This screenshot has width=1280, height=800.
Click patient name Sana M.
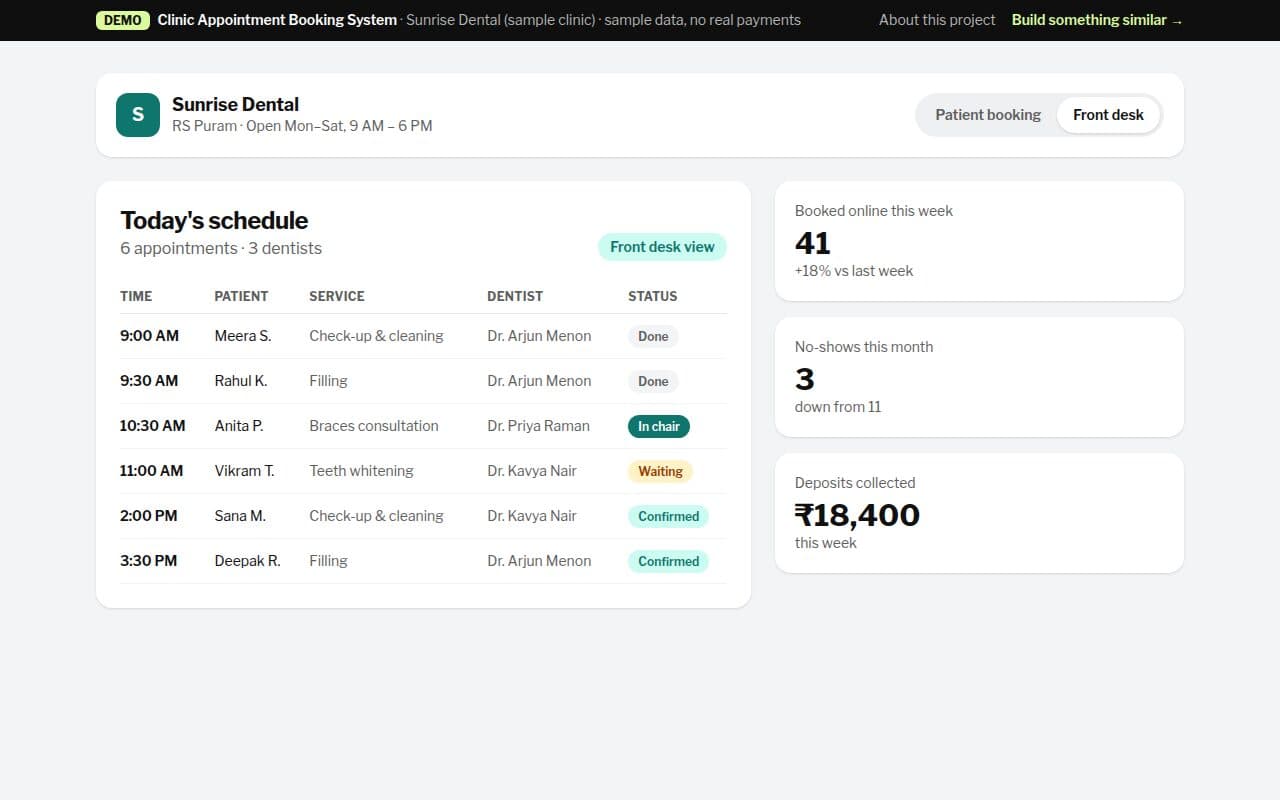coord(240,516)
